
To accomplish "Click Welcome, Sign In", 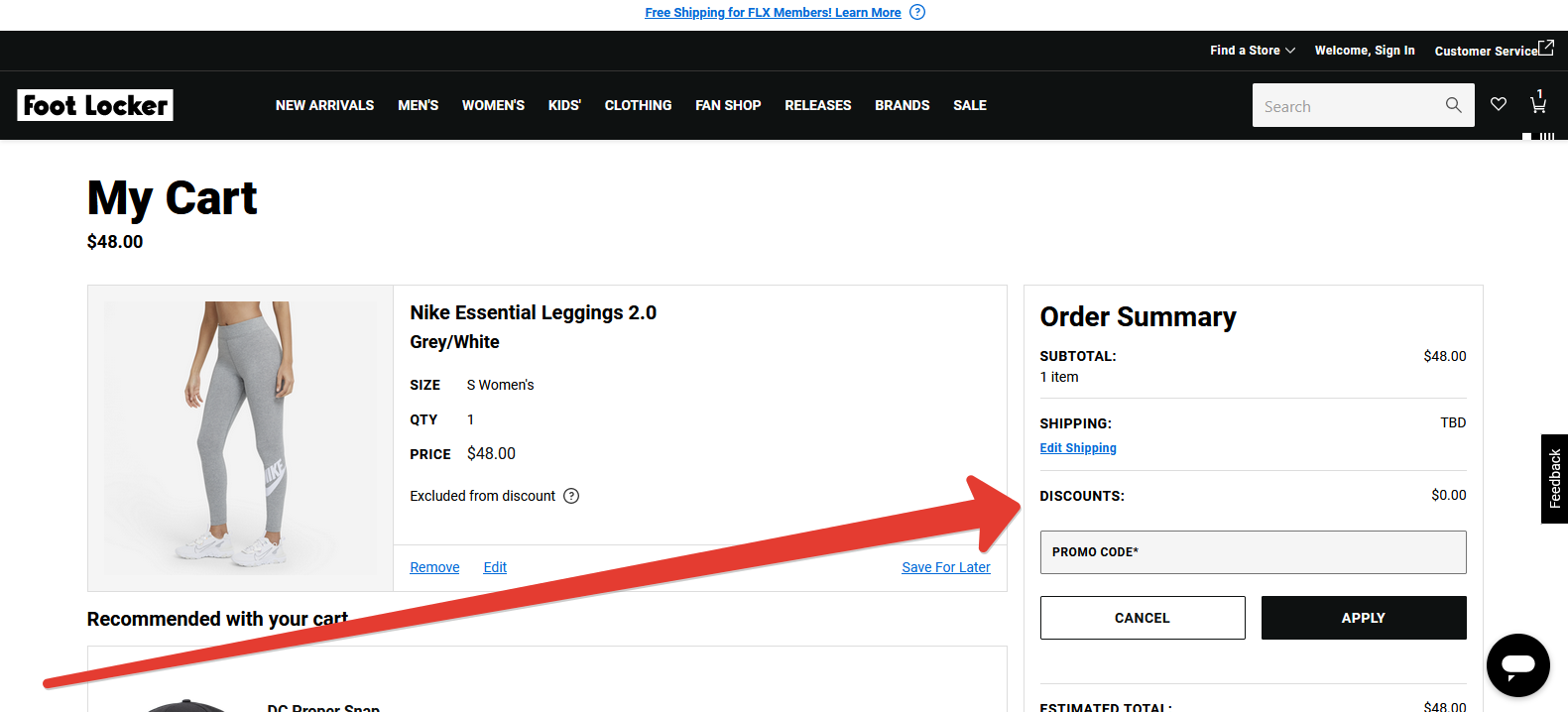I will click(x=1365, y=51).
